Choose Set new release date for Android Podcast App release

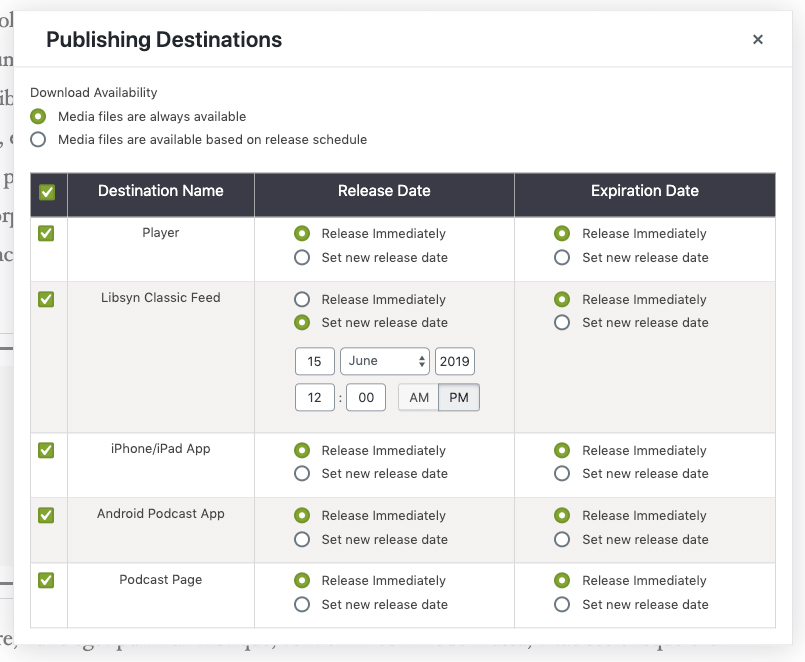click(x=302, y=539)
